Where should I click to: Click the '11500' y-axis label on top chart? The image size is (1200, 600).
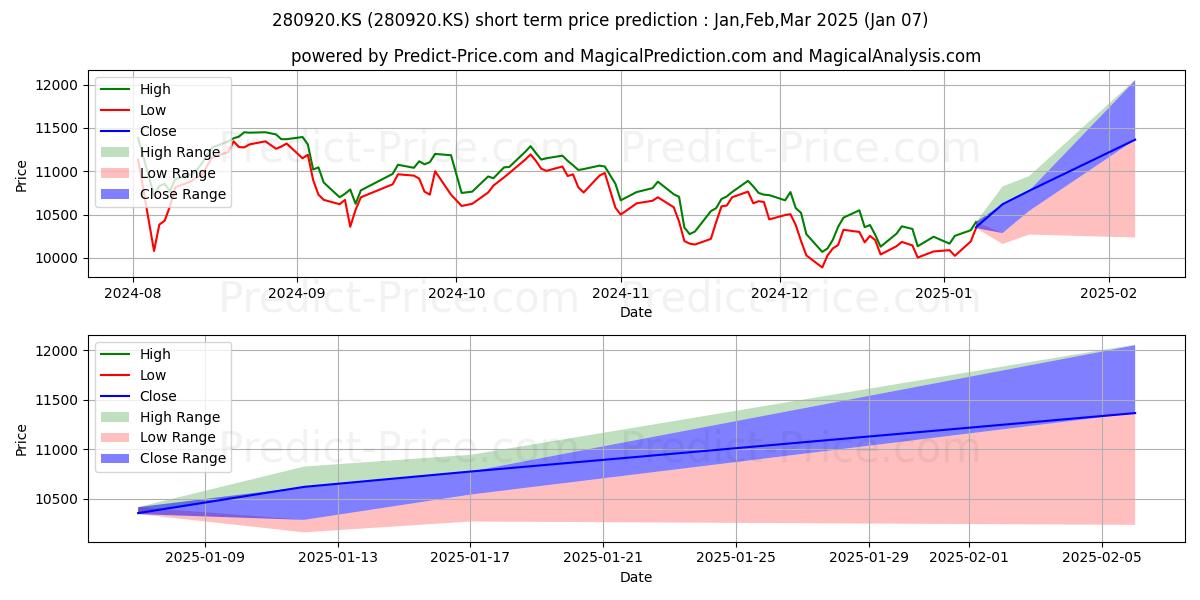point(59,129)
